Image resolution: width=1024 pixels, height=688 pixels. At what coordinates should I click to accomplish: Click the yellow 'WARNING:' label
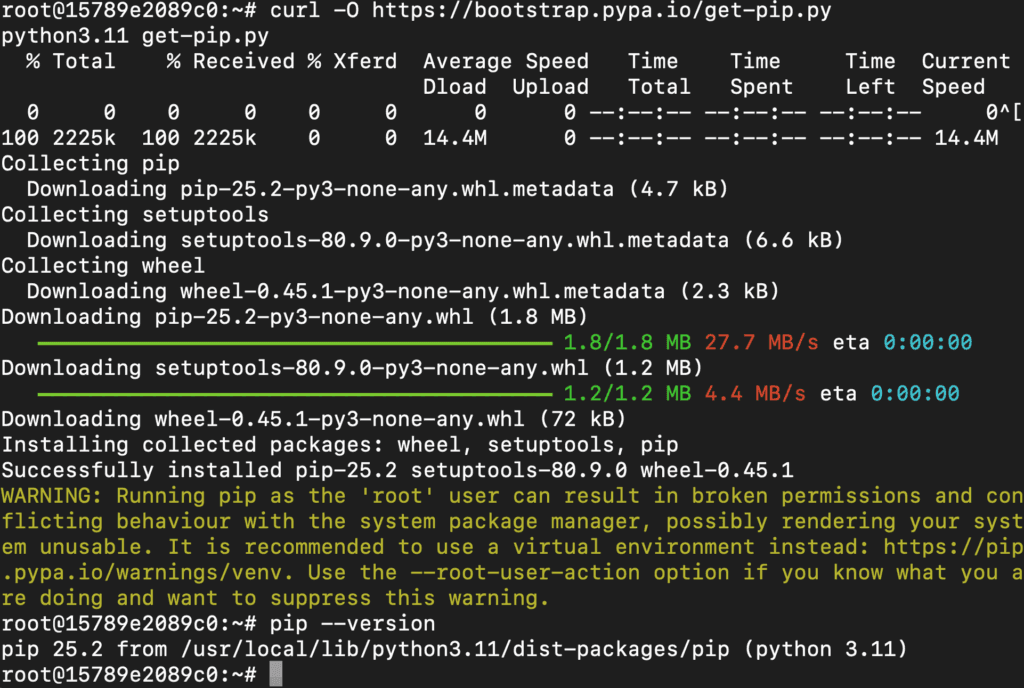(x=52, y=495)
